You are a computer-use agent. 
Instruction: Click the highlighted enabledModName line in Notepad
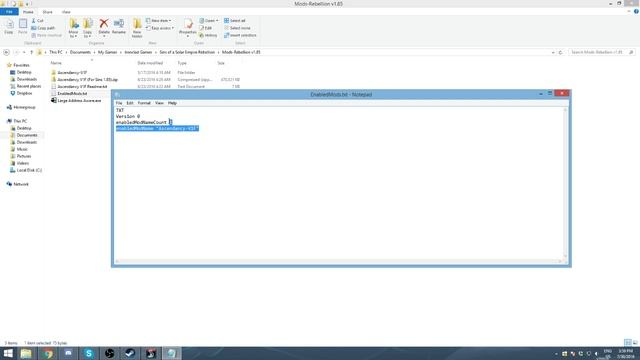(158, 129)
